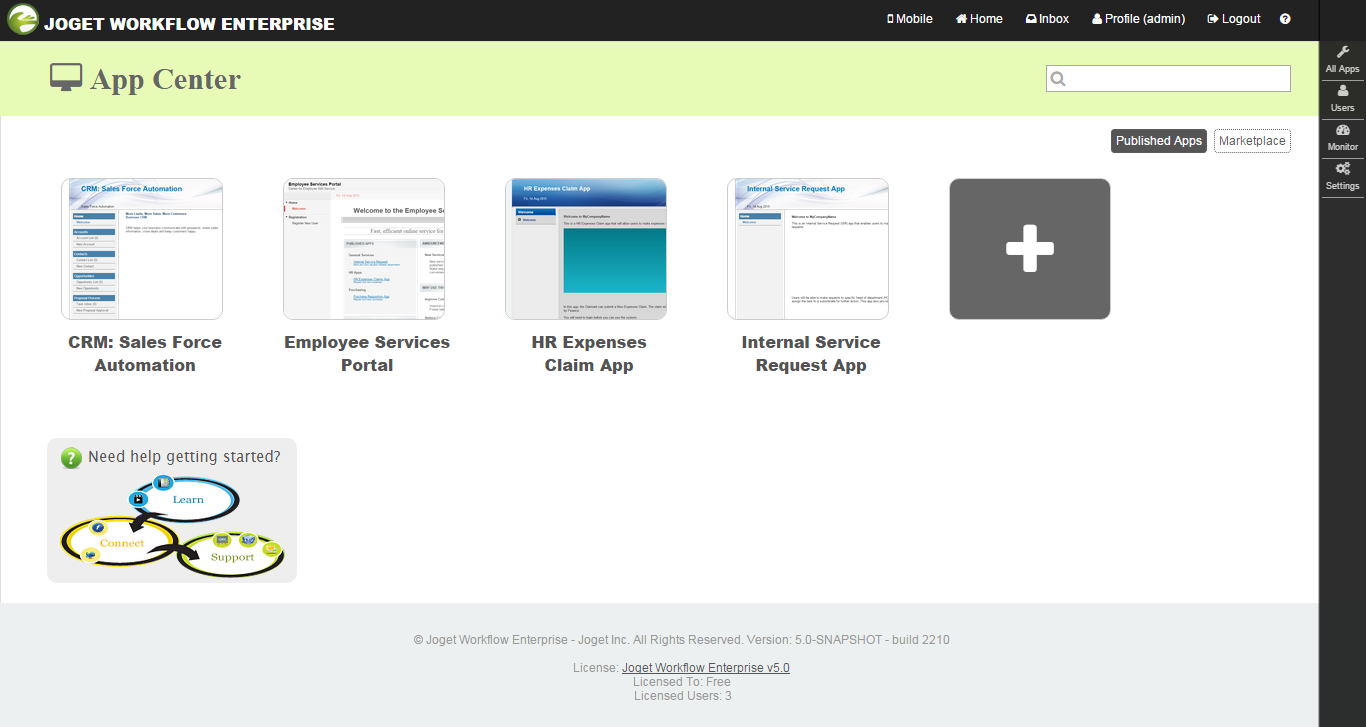Open Internal Service Request App thumbnail
1366x727 pixels.
pos(808,249)
